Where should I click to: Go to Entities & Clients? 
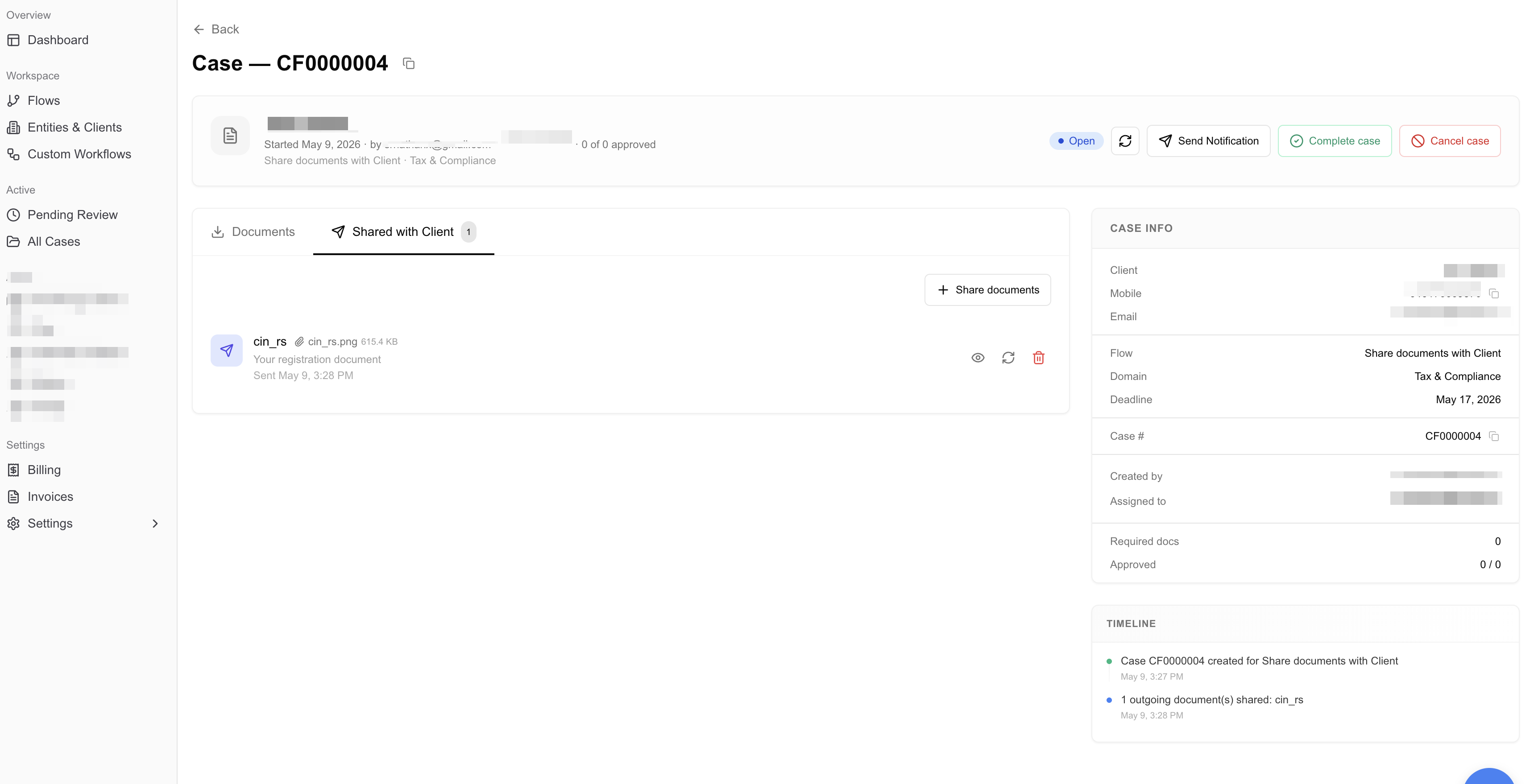pos(75,128)
